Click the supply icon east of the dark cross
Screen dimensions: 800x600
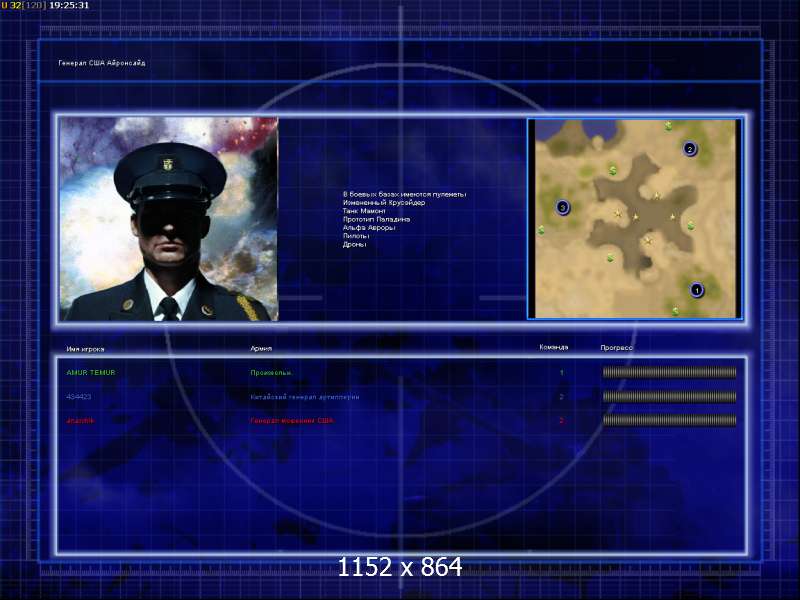click(x=691, y=225)
